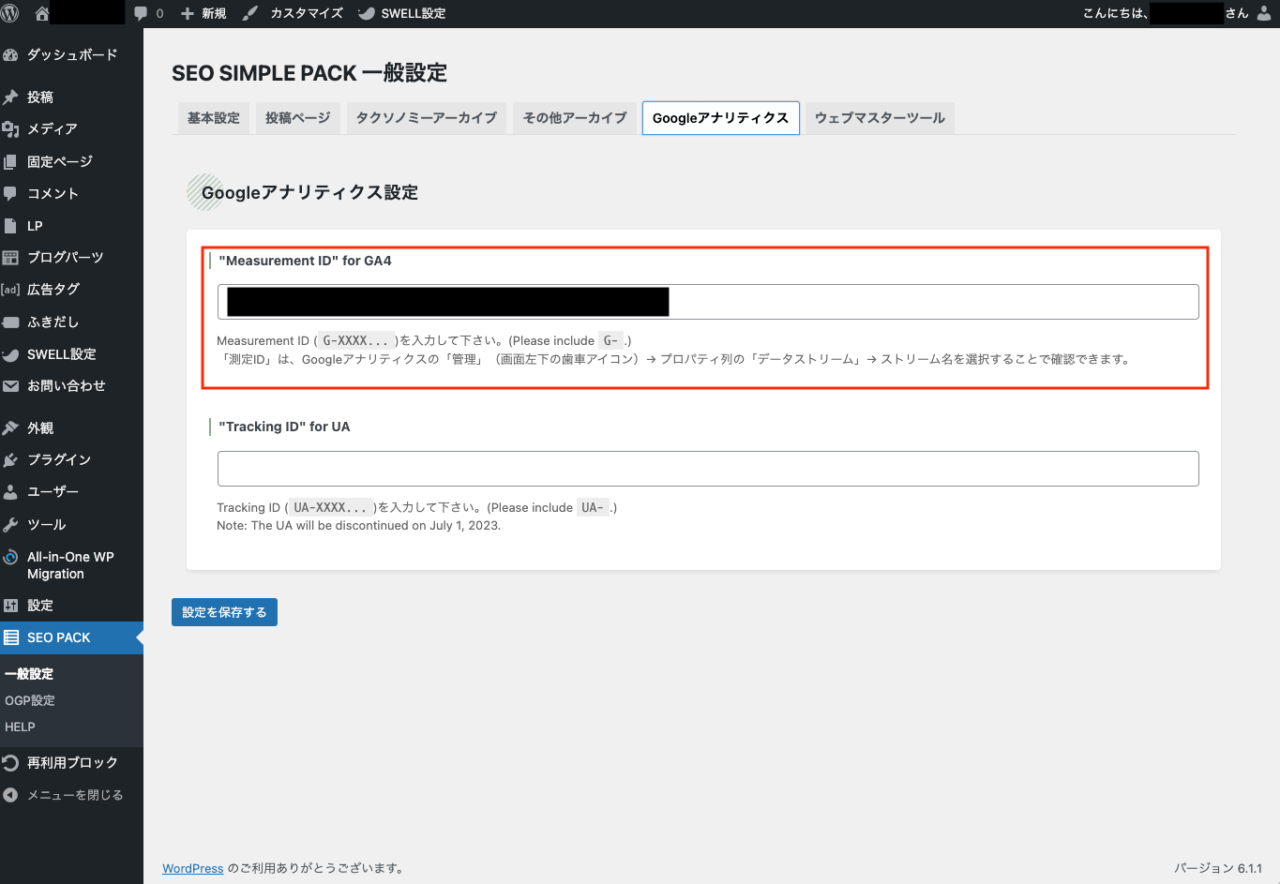
Task: Click the user avatar icon at top right
Action: pos(1263,13)
